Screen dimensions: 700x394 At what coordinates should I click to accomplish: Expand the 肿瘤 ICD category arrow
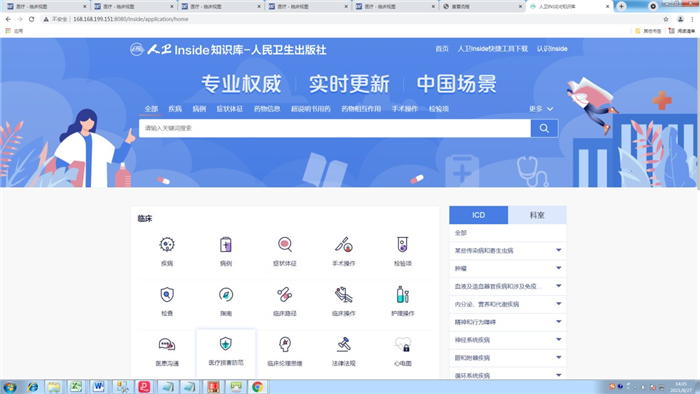(x=558, y=268)
